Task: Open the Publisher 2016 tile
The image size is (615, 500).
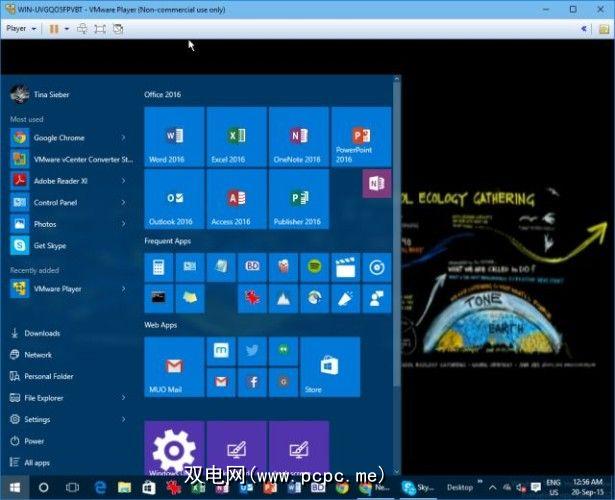Action: (x=299, y=199)
